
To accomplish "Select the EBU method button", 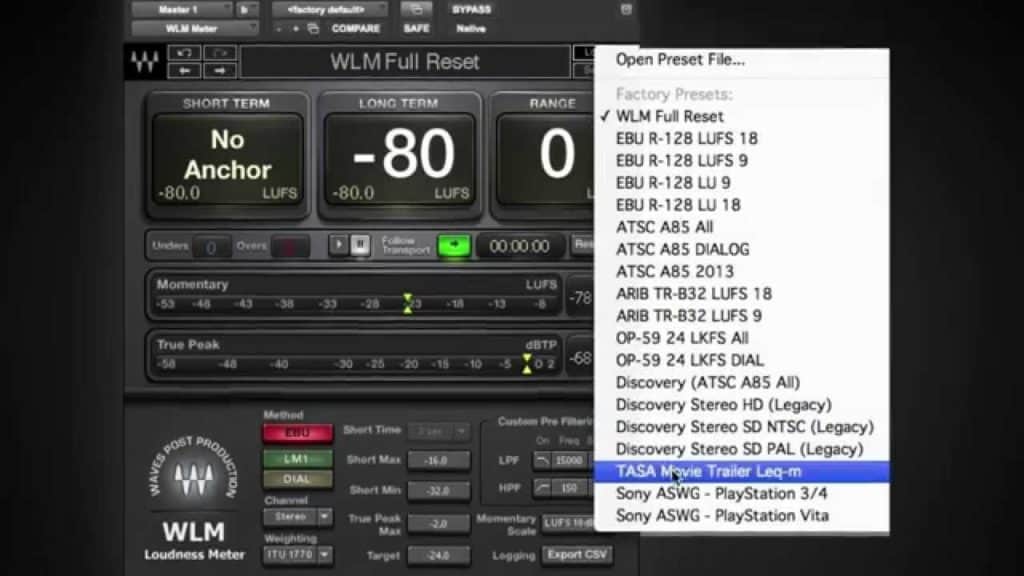I will pos(297,433).
